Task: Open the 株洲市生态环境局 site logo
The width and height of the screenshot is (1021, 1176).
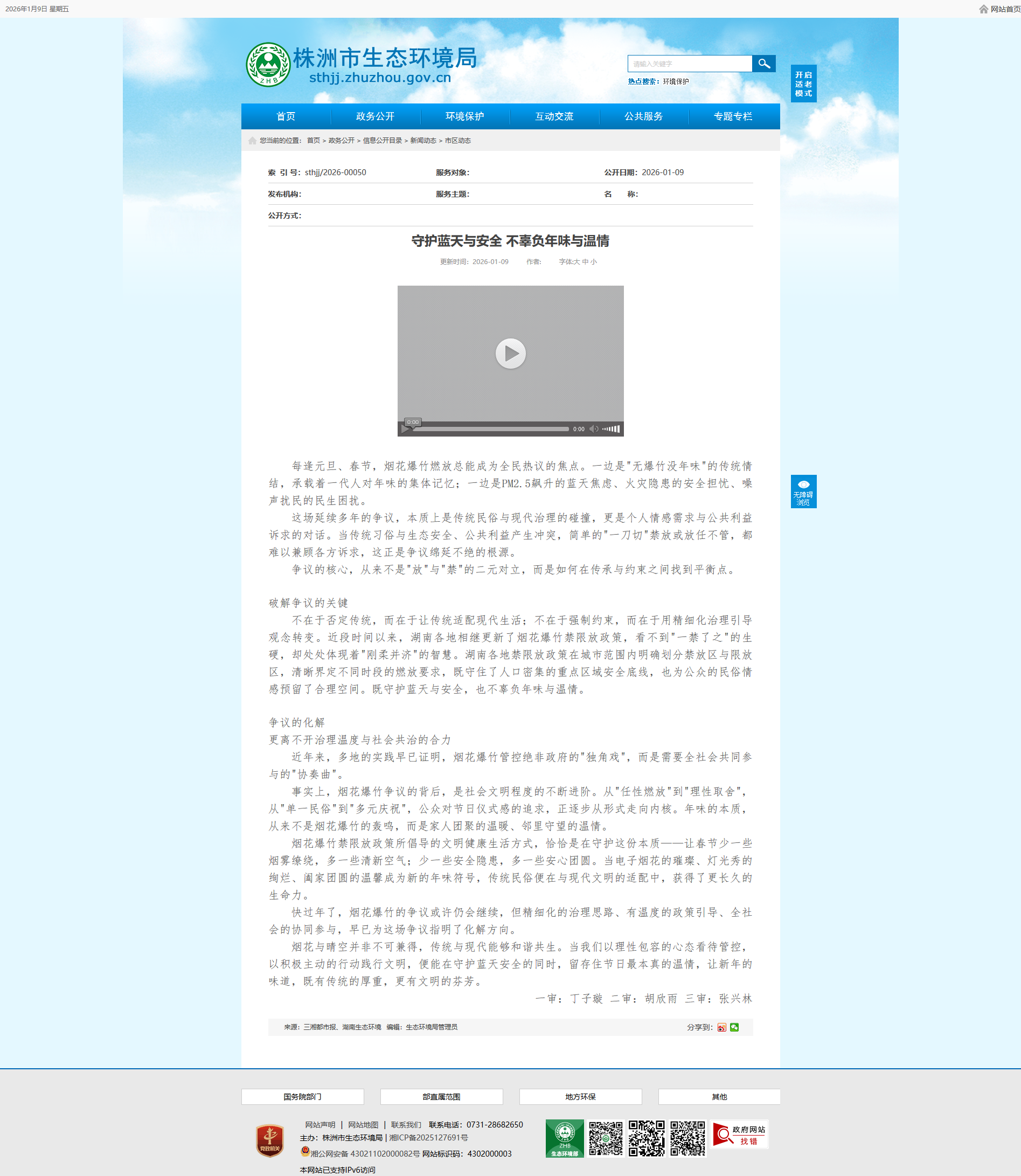Action: [361, 65]
